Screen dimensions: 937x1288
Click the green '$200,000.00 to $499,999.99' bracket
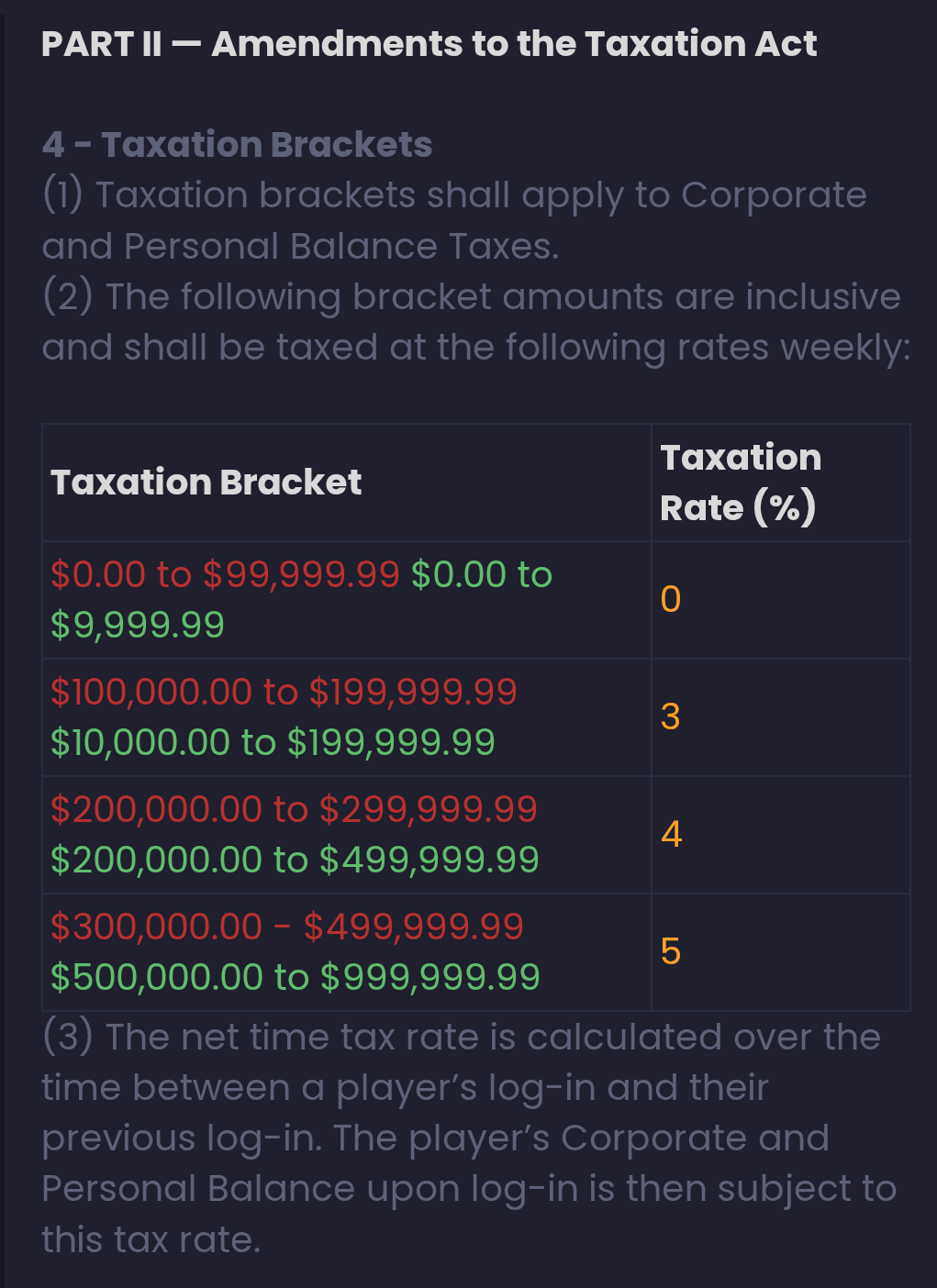tap(295, 860)
